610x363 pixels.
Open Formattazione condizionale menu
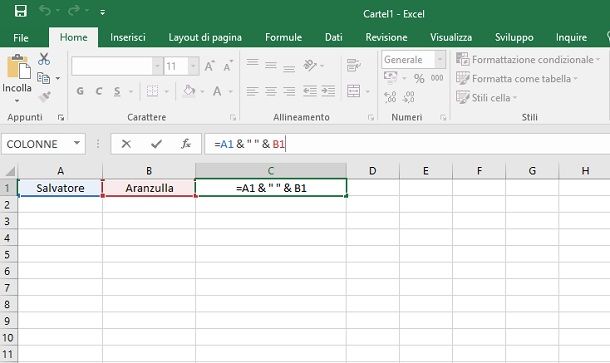pyautogui.click(x=528, y=60)
